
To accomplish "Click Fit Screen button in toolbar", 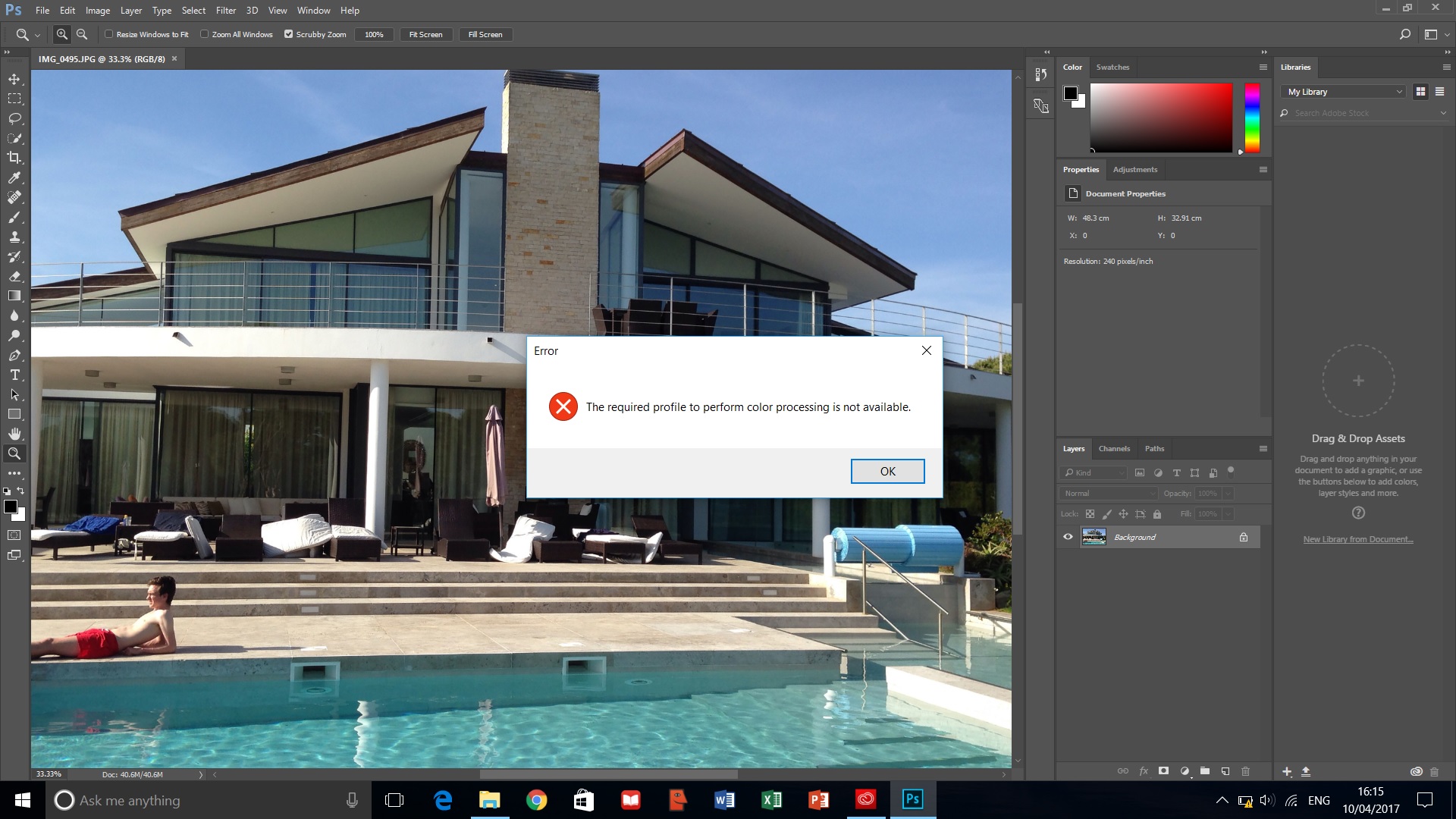I will click(425, 34).
